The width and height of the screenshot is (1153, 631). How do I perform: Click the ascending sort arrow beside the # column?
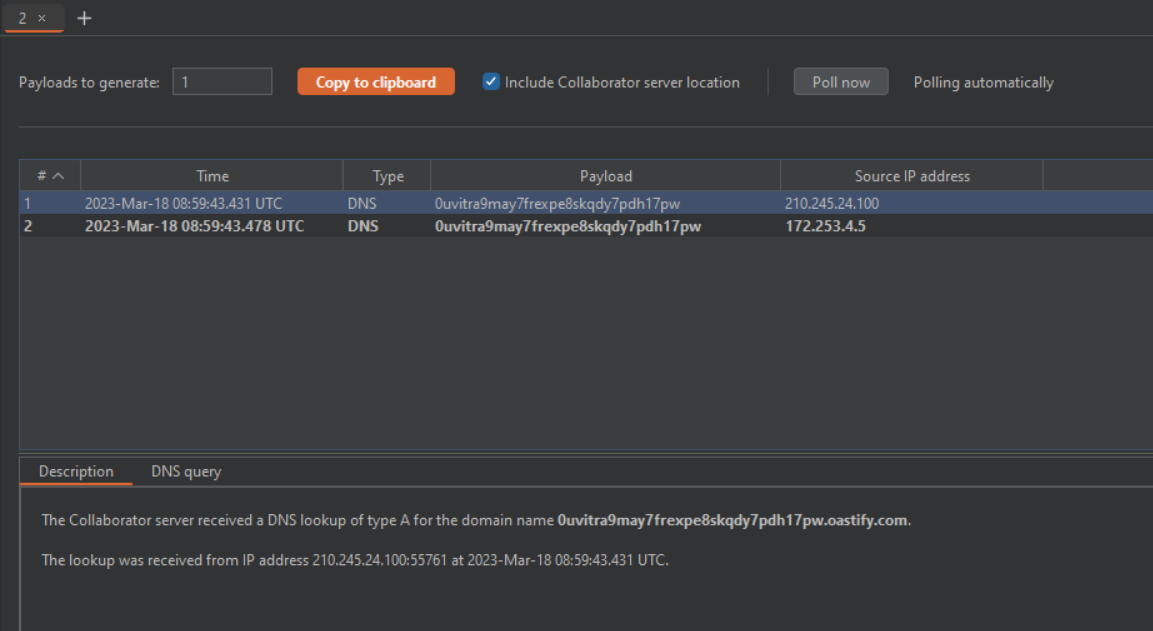(56, 175)
